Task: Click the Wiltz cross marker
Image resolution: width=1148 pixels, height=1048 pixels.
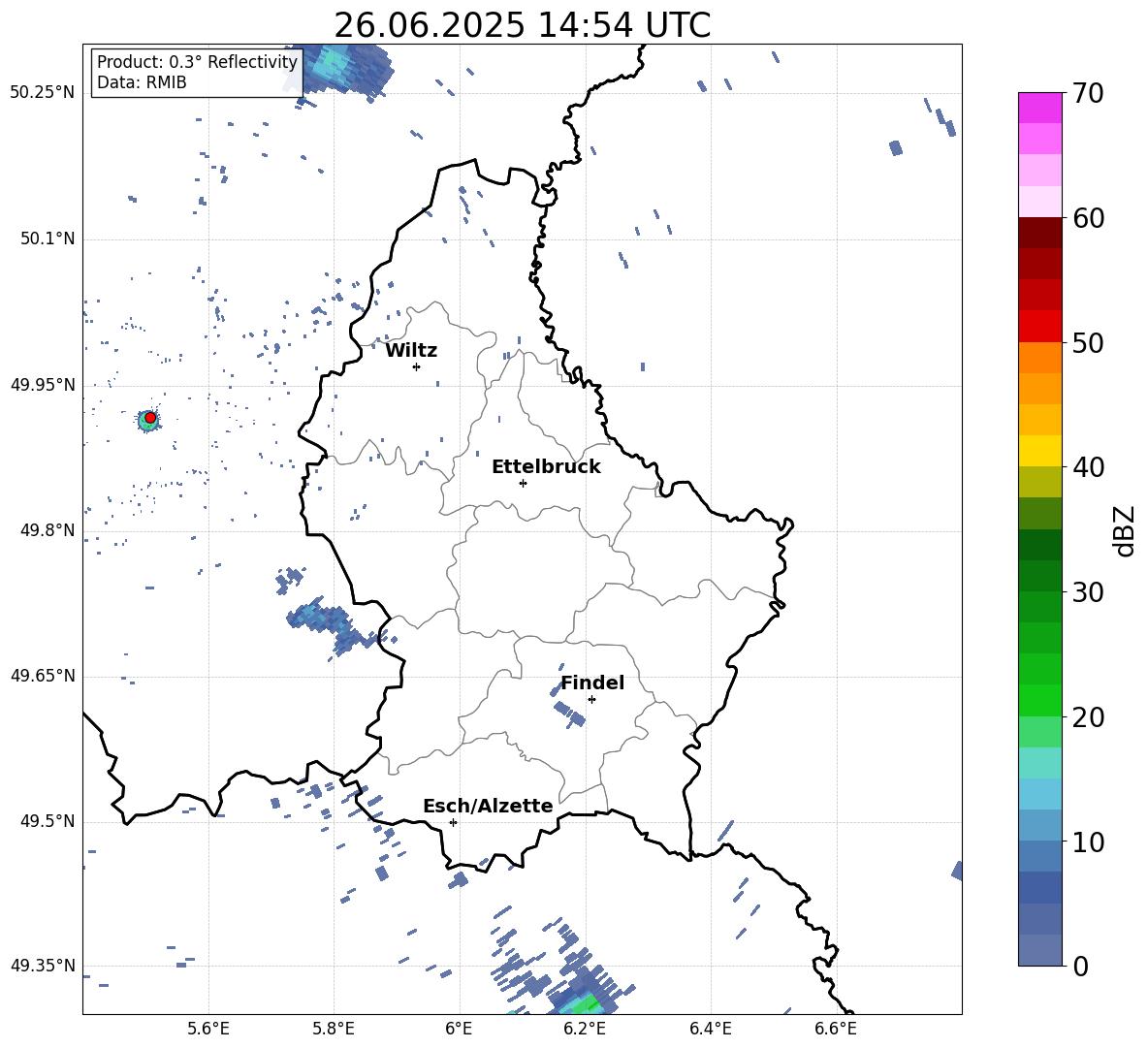Action: pyautogui.click(x=416, y=366)
